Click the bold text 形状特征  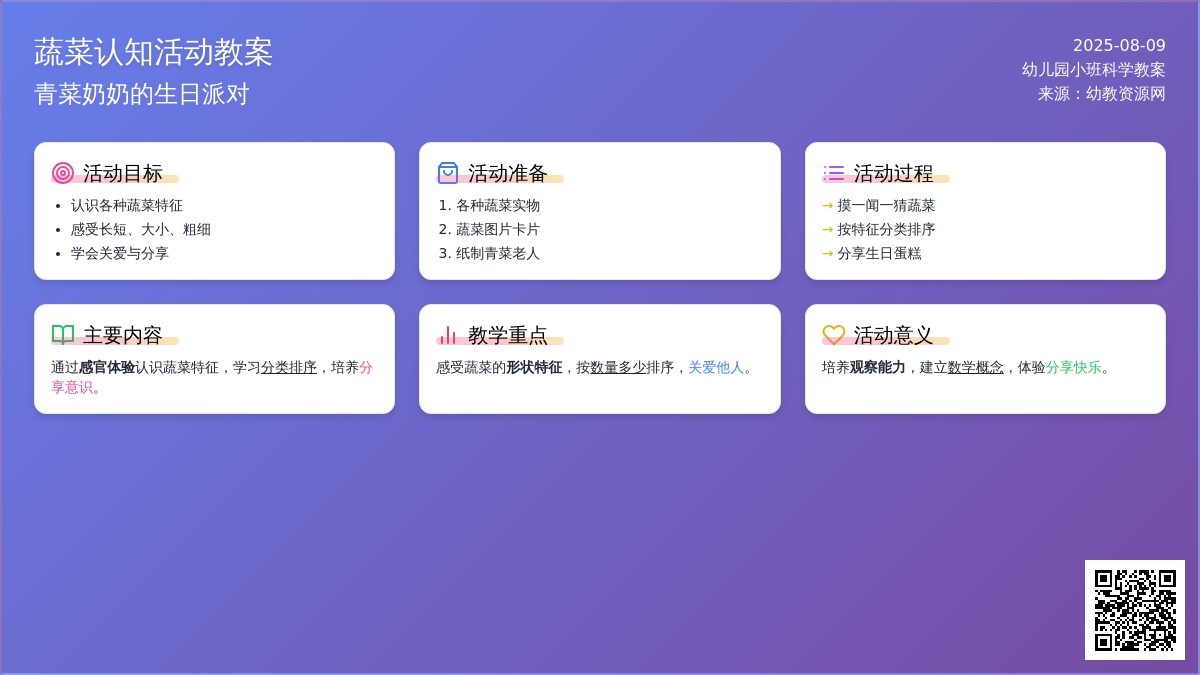(x=534, y=367)
